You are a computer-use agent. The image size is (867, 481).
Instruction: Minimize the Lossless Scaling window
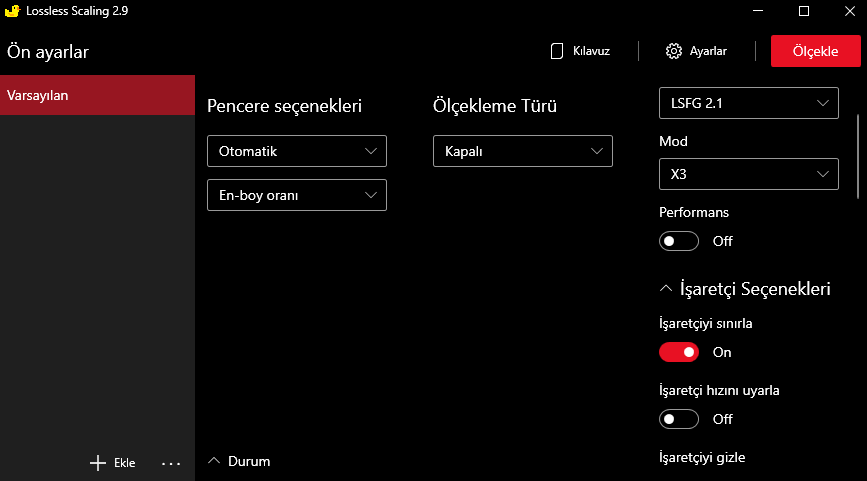point(758,11)
